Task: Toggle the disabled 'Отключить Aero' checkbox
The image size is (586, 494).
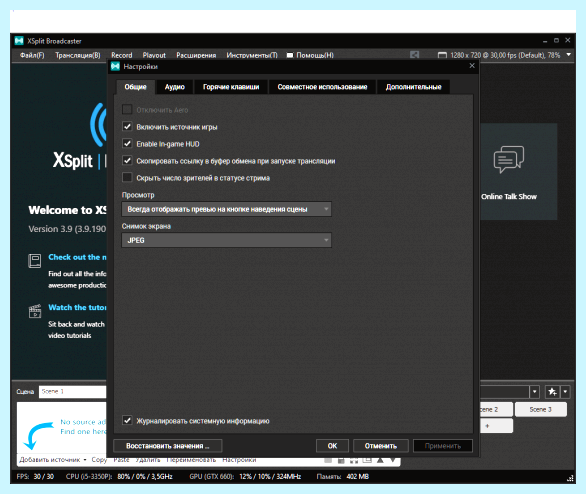Action: click(127, 109)
